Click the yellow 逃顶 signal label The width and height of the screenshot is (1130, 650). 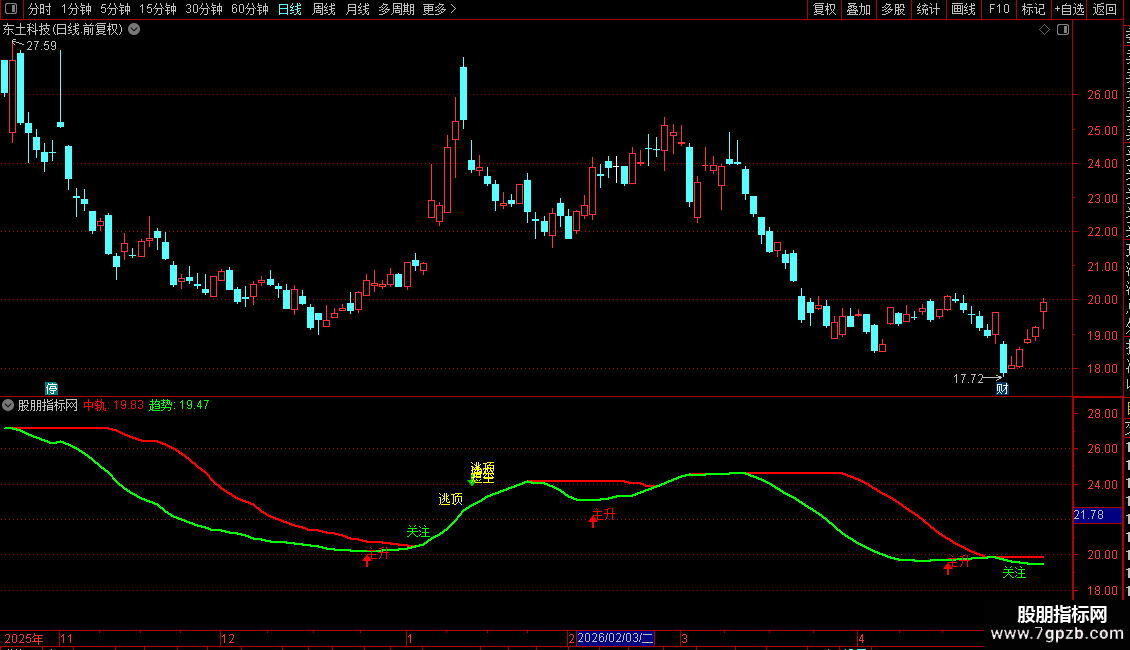tap(450, 499)
